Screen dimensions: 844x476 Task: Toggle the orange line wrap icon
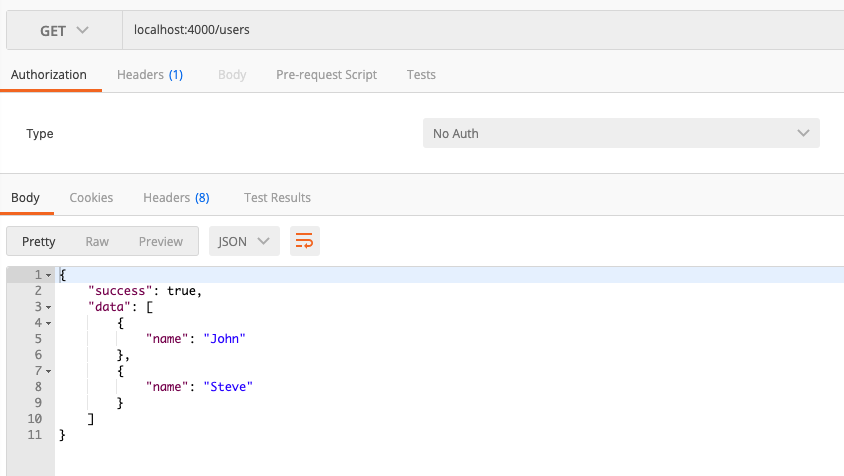305,241
